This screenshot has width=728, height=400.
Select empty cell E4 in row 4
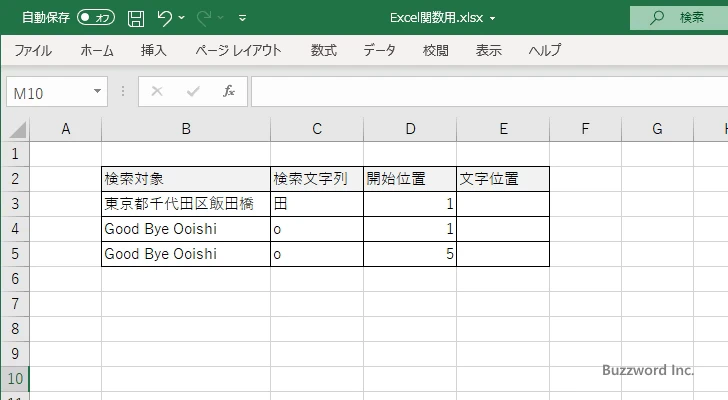503,229
